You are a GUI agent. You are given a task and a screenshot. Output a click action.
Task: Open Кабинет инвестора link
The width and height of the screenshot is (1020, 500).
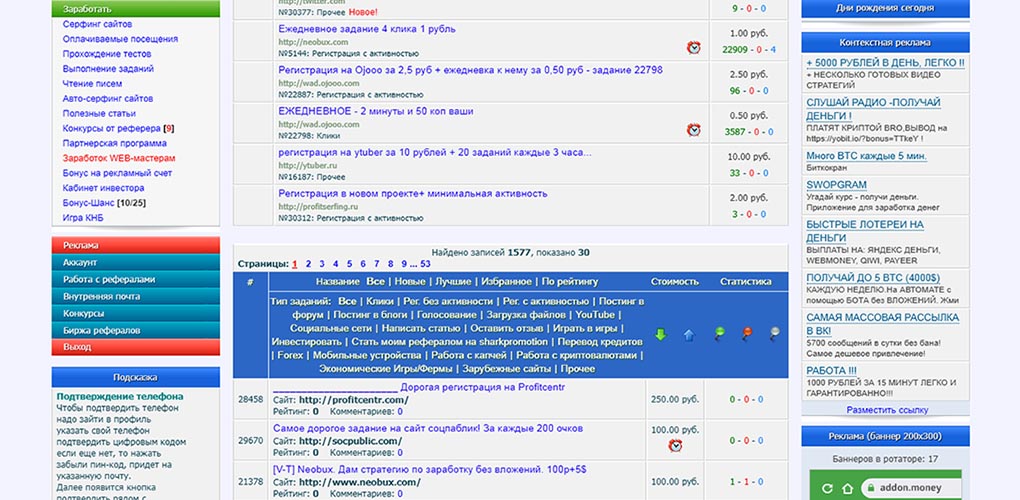click(103, 188)
